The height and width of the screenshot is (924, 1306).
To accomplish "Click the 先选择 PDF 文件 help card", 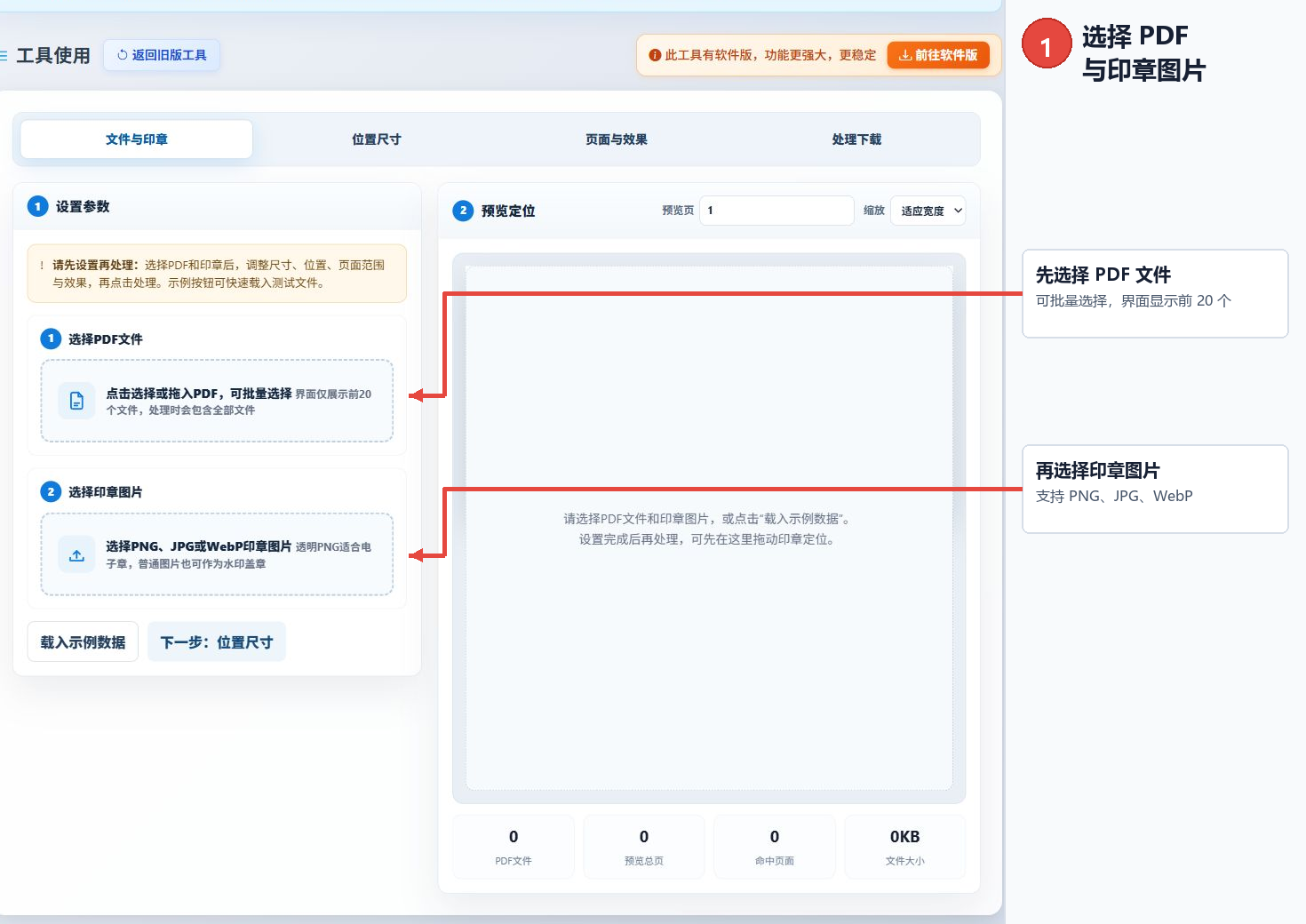I will pyautogui.click(x=1155, y=293).
